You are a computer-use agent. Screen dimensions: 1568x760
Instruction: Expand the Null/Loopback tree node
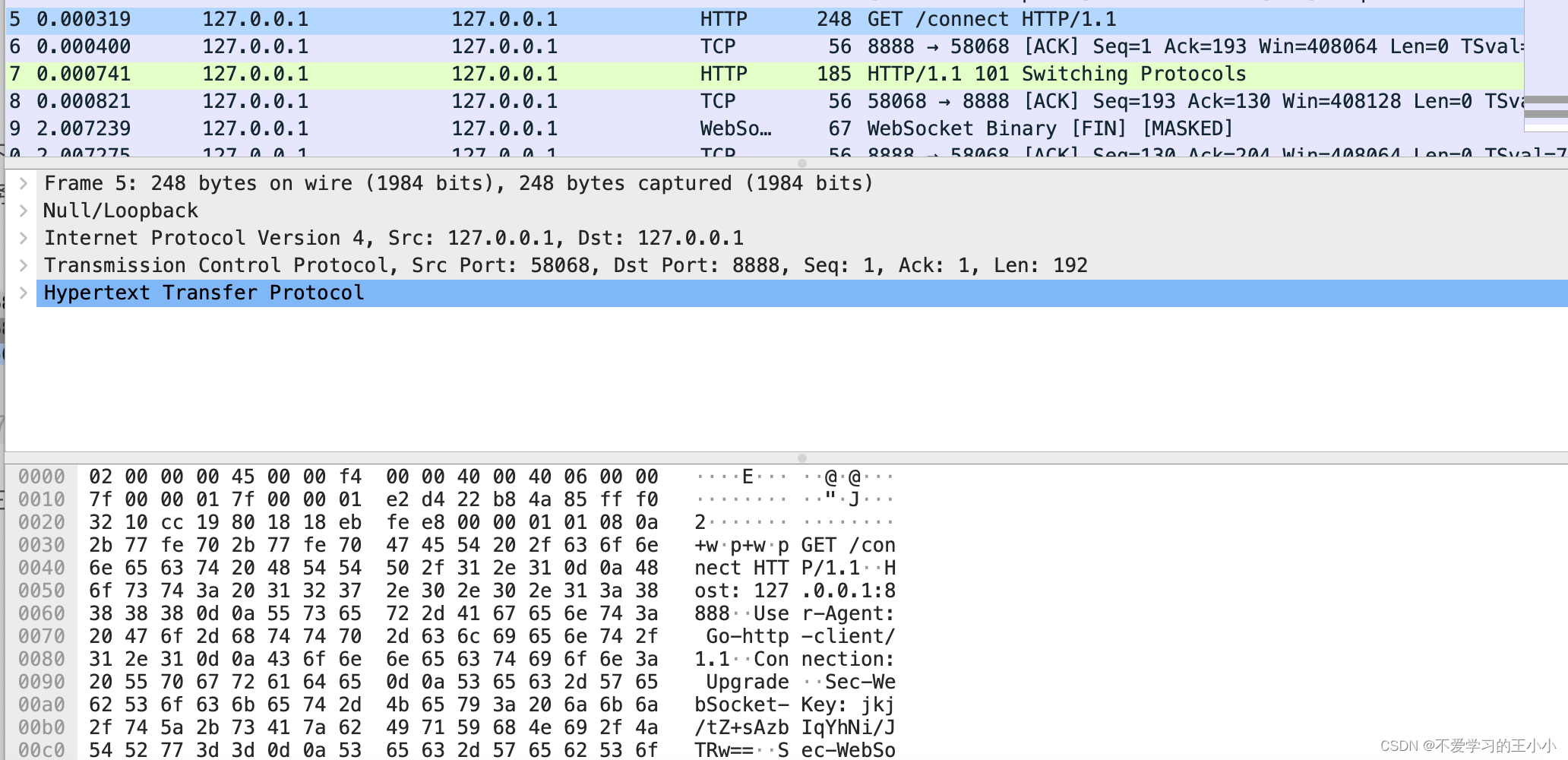[24, 211]
